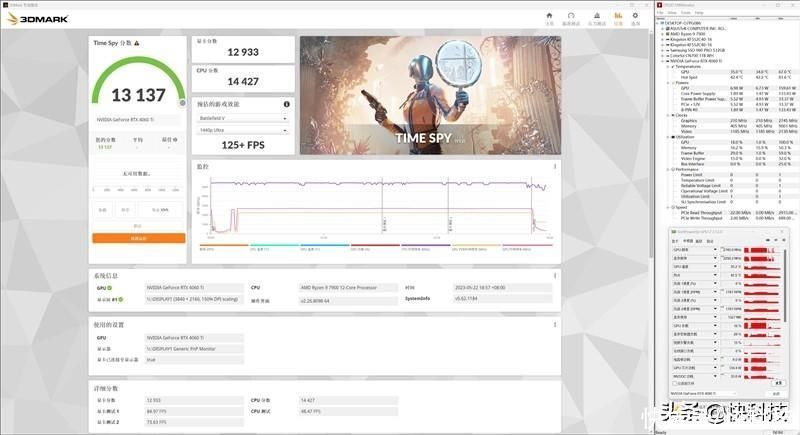
Task: Toggle the red GPU load legend item
Action: [375, 247]
